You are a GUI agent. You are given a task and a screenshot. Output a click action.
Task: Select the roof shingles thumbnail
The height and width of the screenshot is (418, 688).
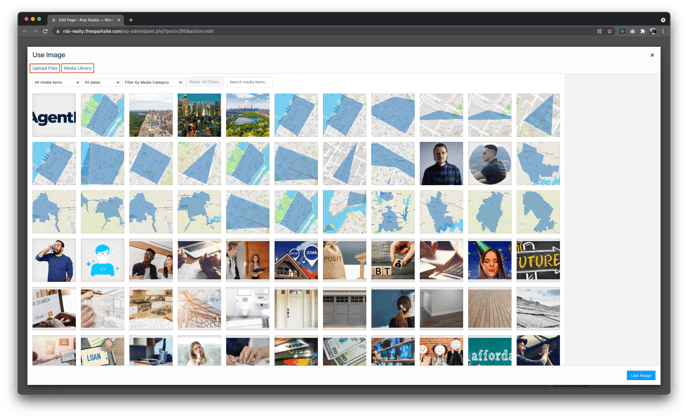[538, 308]
